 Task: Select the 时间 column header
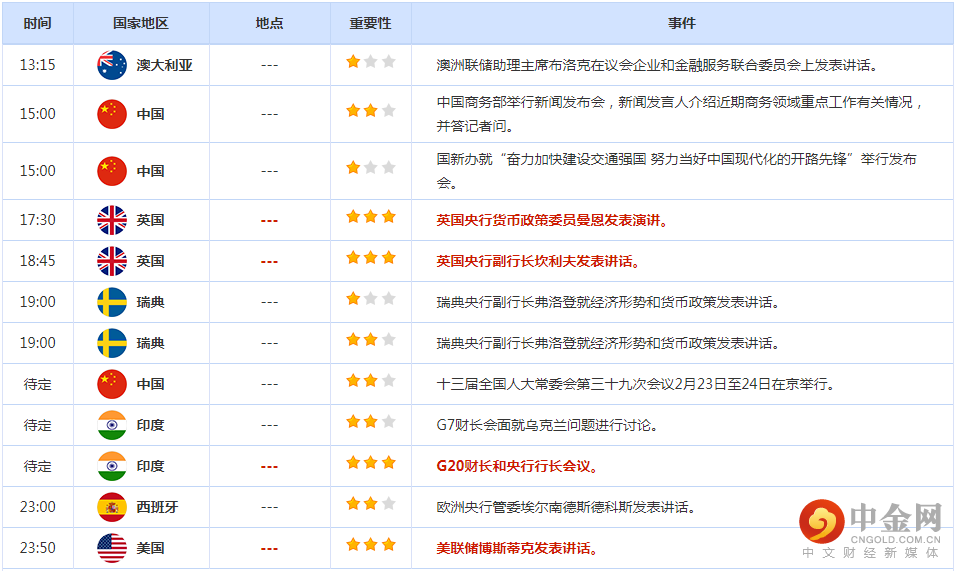pos(37,23)
